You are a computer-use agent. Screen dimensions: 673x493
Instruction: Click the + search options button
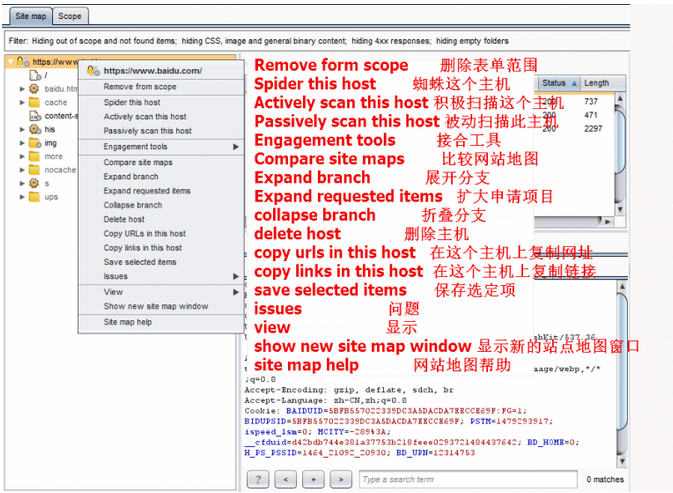(313, 480)
